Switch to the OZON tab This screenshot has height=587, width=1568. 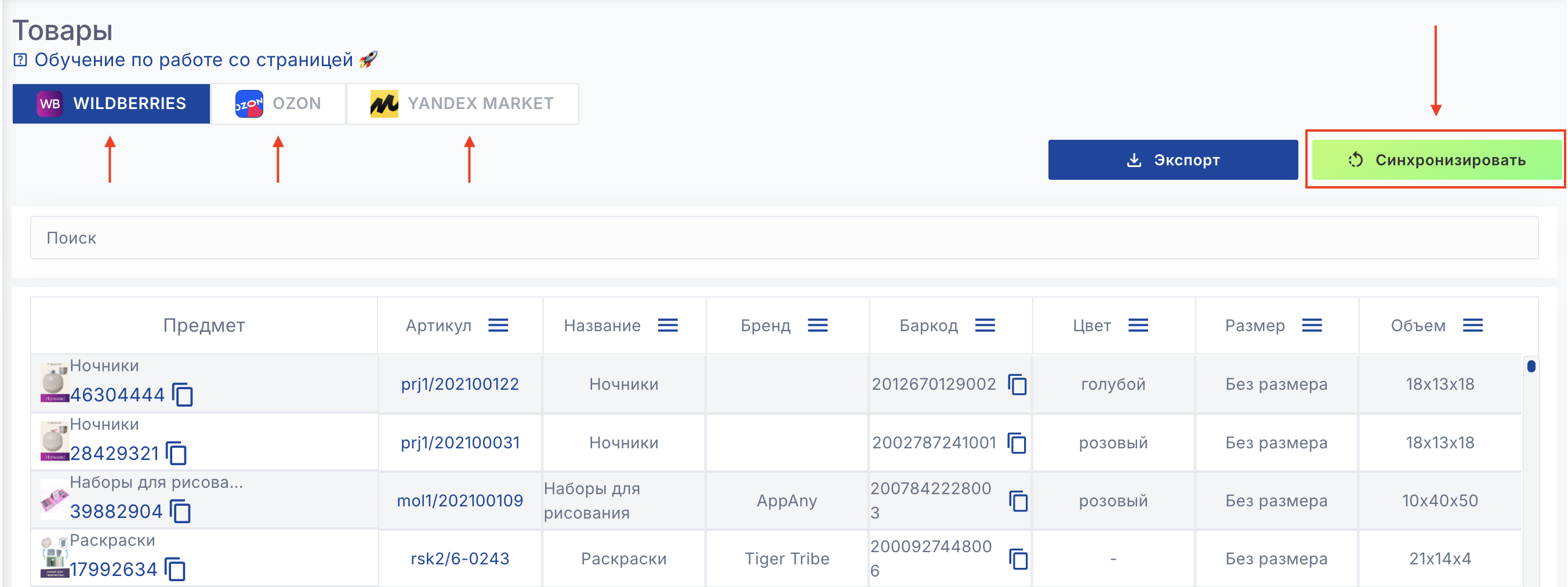pos(278,103)
